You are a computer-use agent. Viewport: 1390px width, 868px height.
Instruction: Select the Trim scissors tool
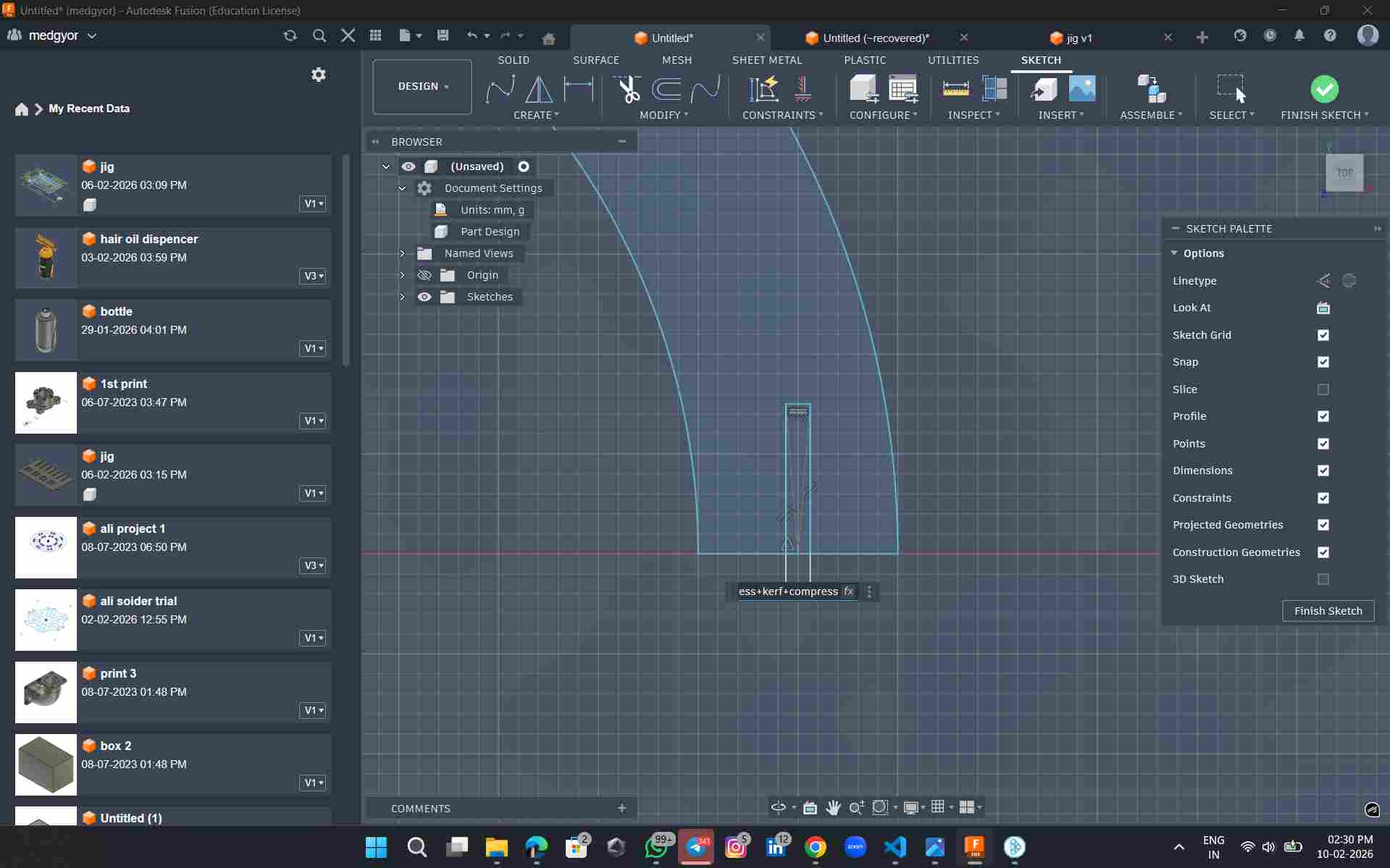tap(627, 89)
